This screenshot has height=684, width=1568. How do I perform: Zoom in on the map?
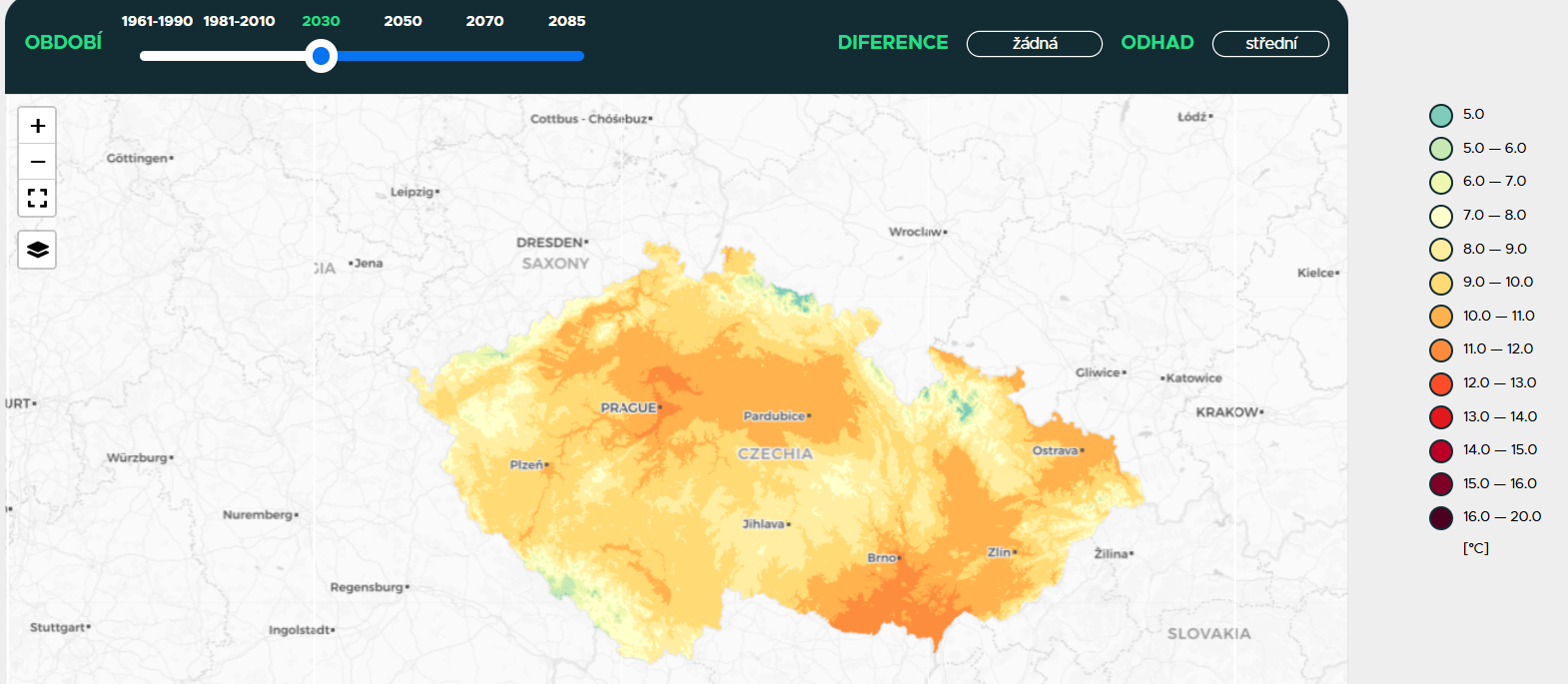[38, 126]
